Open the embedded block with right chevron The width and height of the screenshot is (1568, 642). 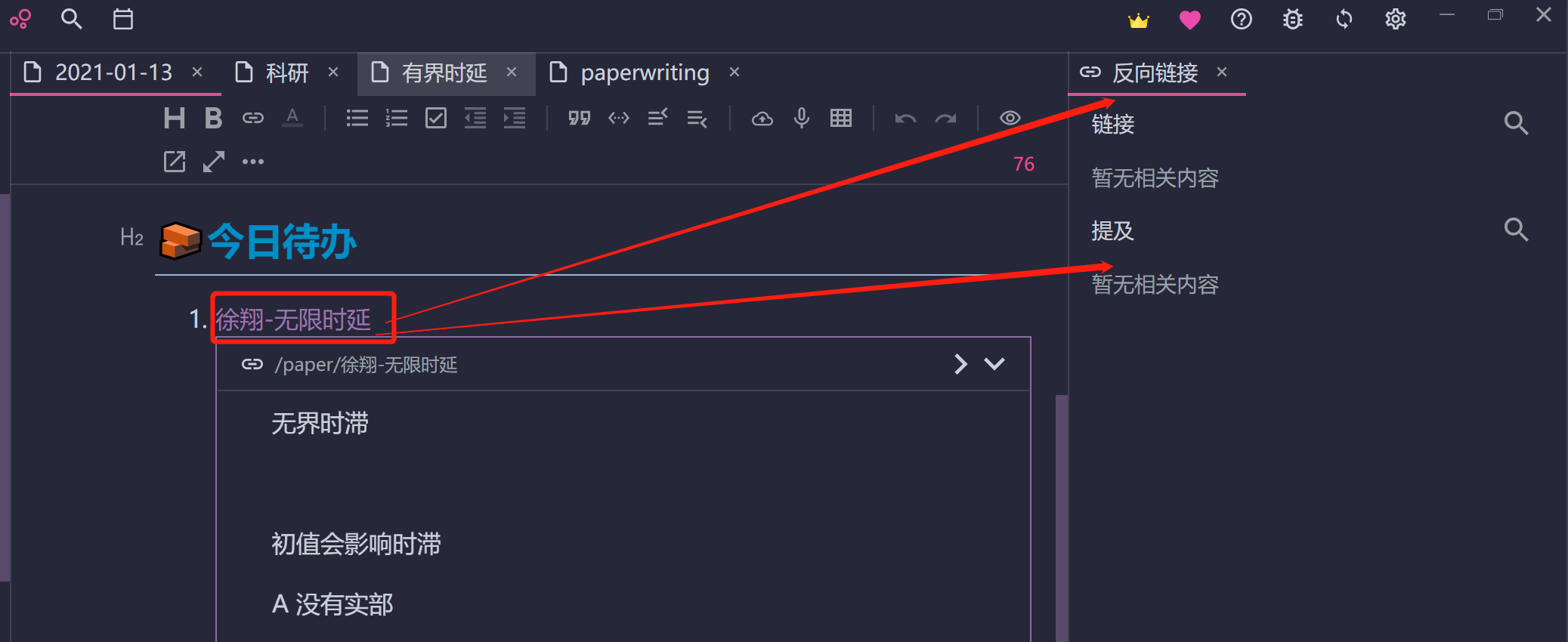960,364
